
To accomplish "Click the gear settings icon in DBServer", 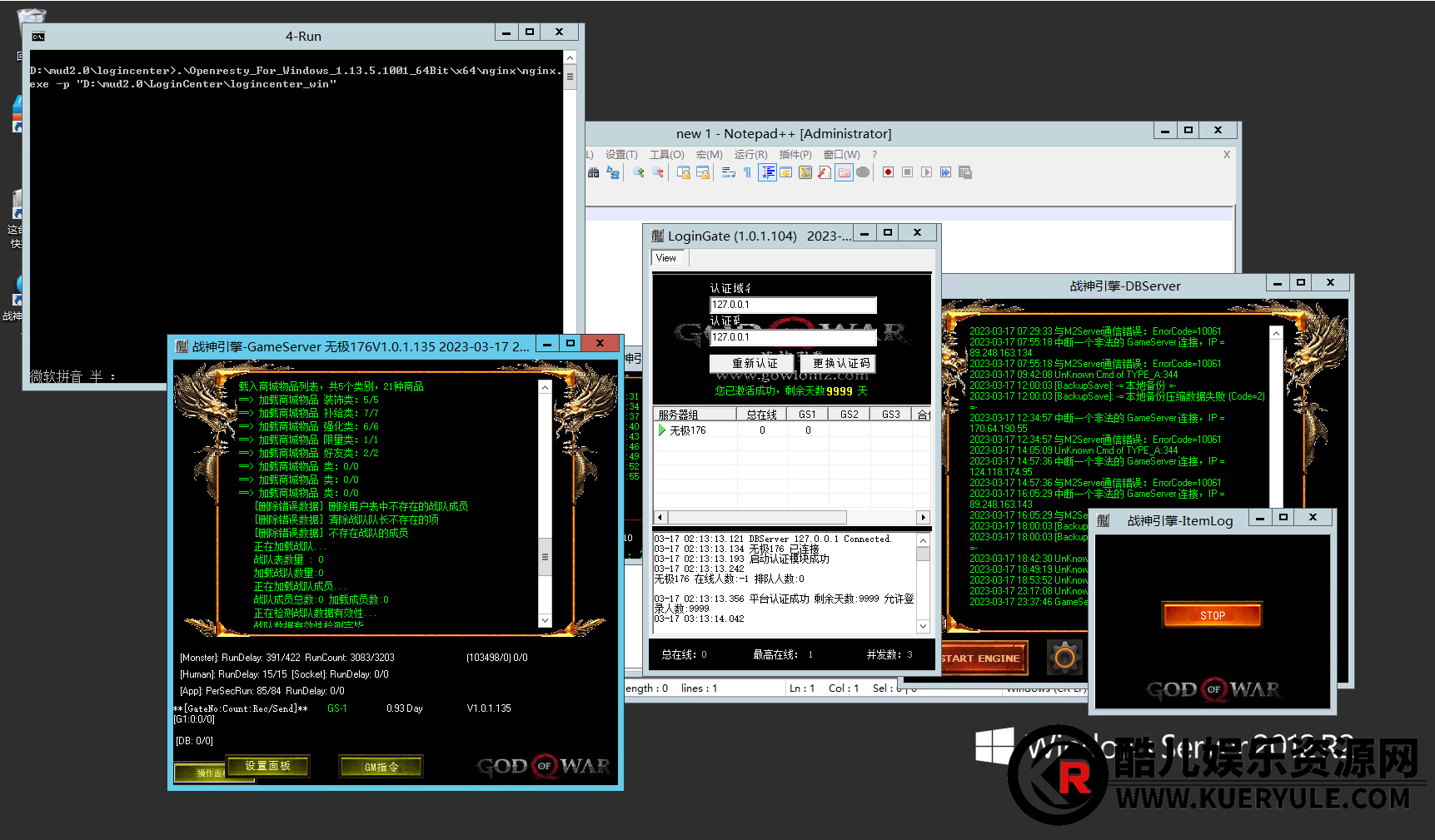I will point(1064,658).
